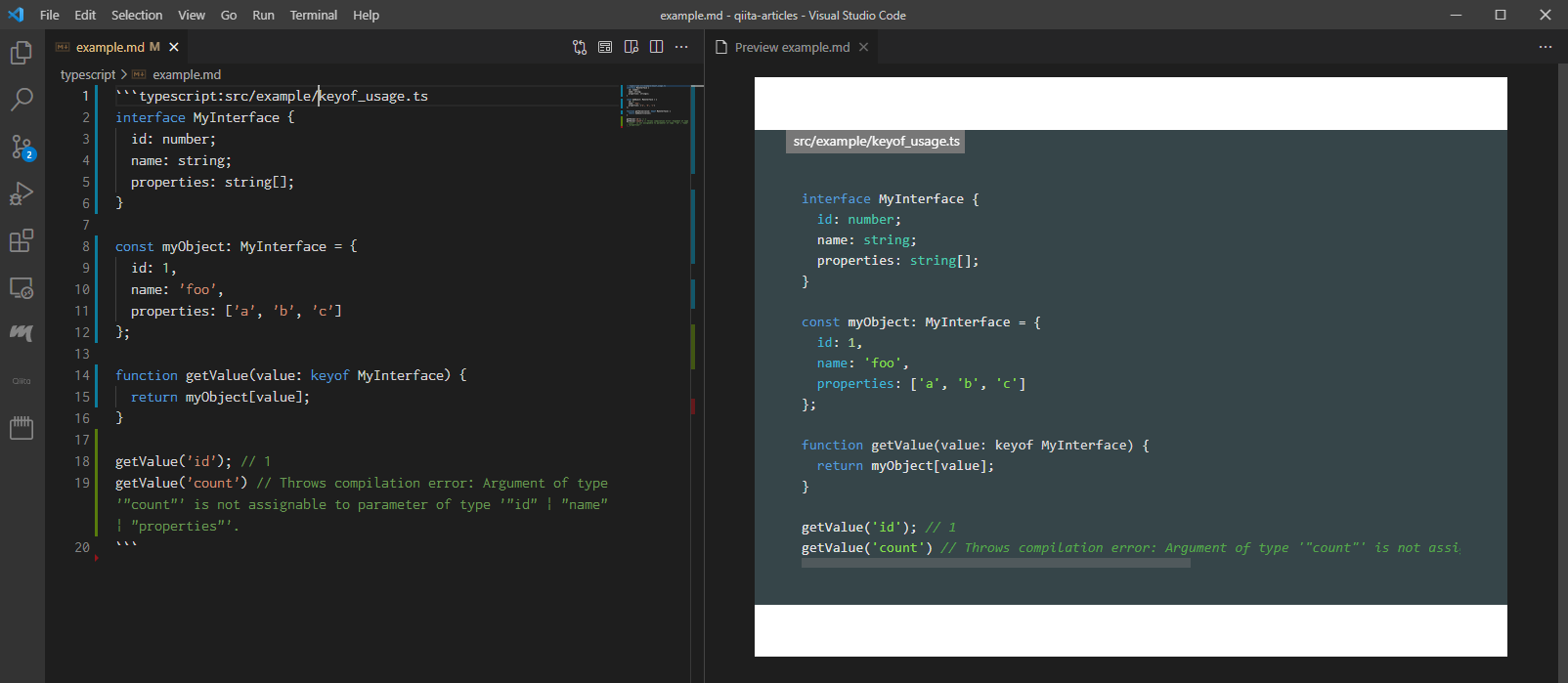Click line number 14 in the gutter
1568x683 pixels.
click(82, 375)
